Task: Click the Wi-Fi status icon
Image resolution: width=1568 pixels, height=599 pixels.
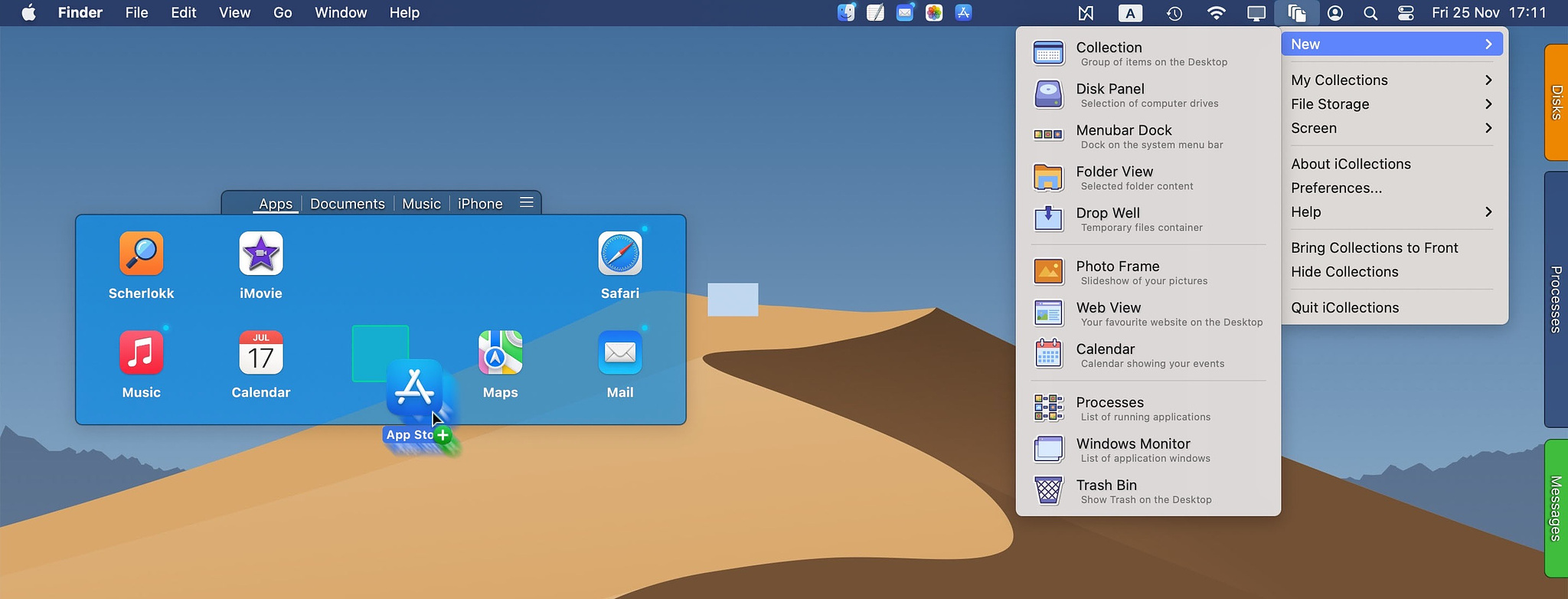Action: pyautogui.click(x=1216, y=13)
